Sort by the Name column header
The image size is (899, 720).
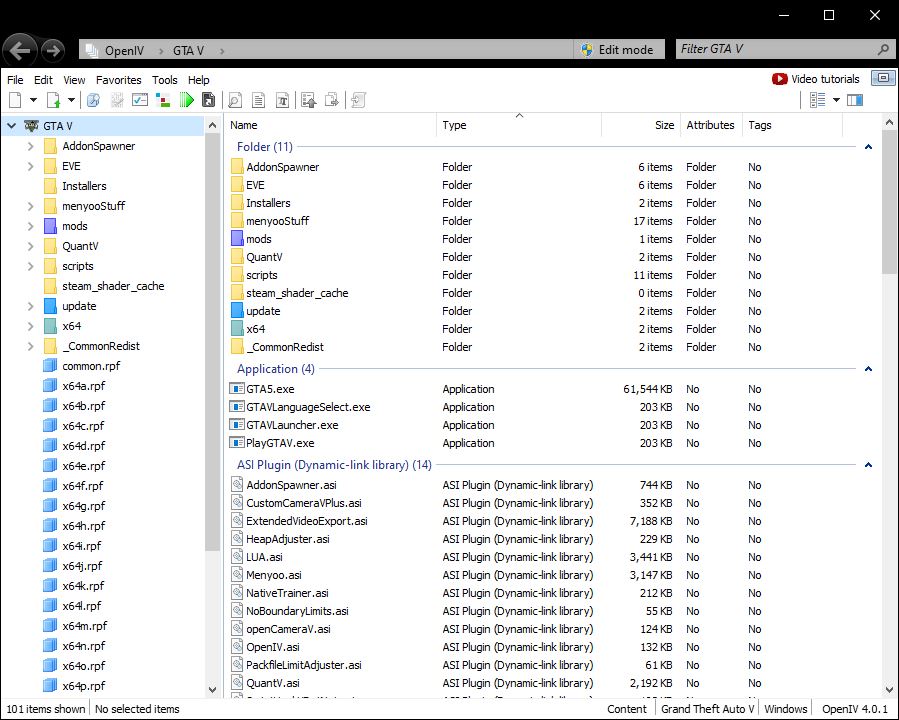[331, 125]
